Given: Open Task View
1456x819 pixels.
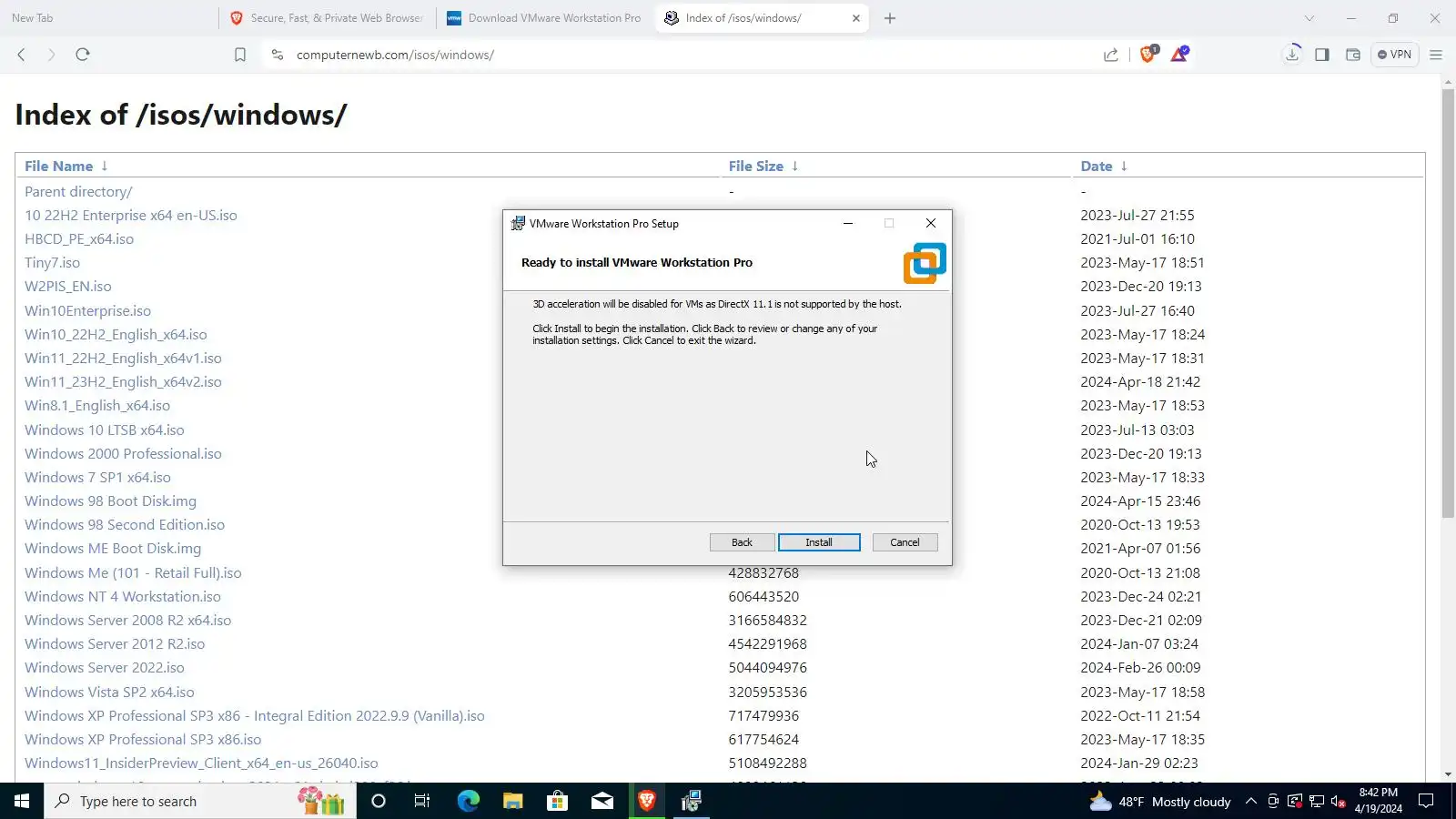Looking at the screenshot, I should click(x=422, y=801).
